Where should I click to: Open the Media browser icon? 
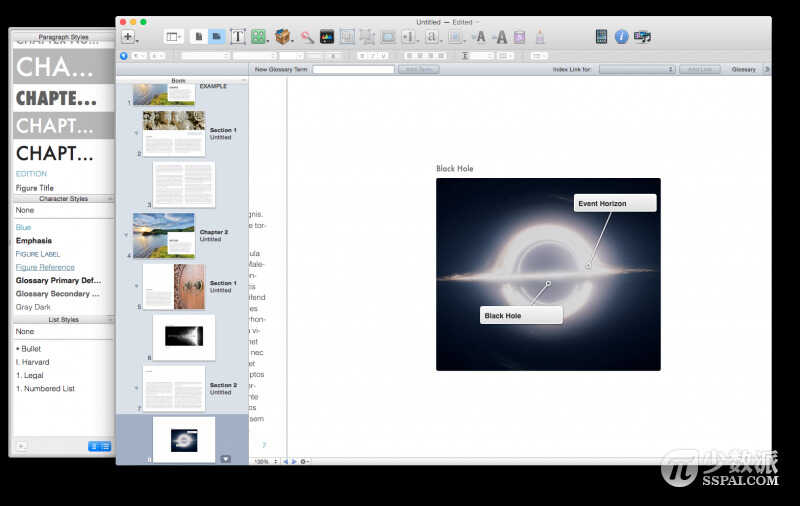(x=642, y=37)
